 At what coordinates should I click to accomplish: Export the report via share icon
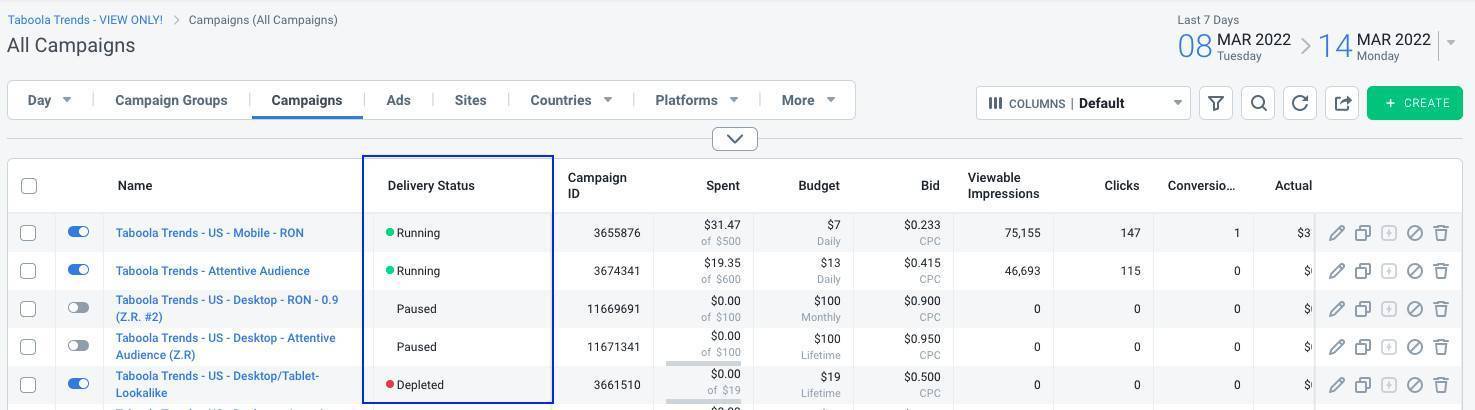tap(1342, 103)
